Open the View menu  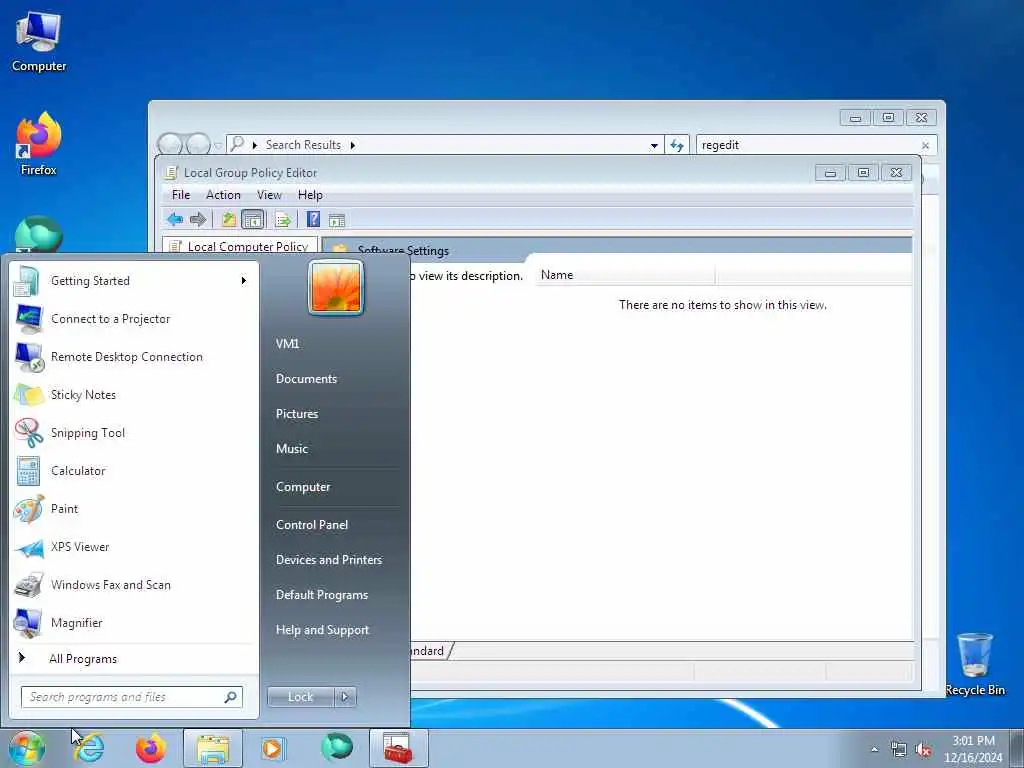269,195
